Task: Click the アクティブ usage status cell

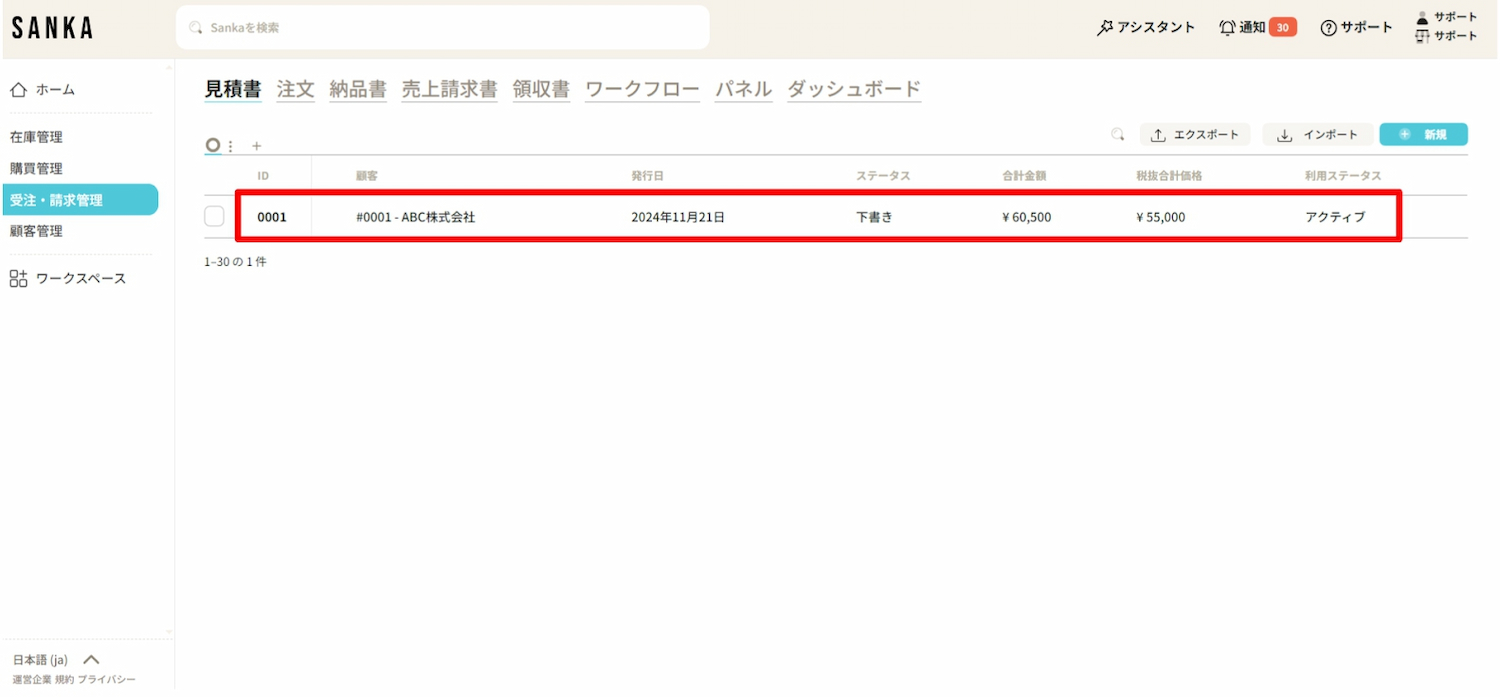Action: point(1335,217)
